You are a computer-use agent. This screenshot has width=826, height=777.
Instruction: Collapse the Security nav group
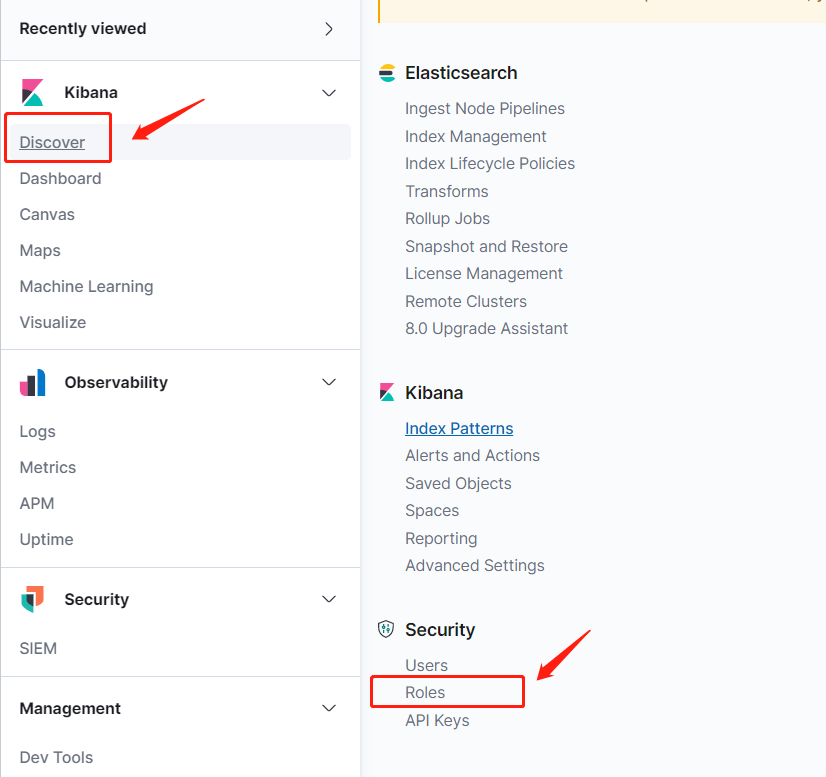(329, 599)
